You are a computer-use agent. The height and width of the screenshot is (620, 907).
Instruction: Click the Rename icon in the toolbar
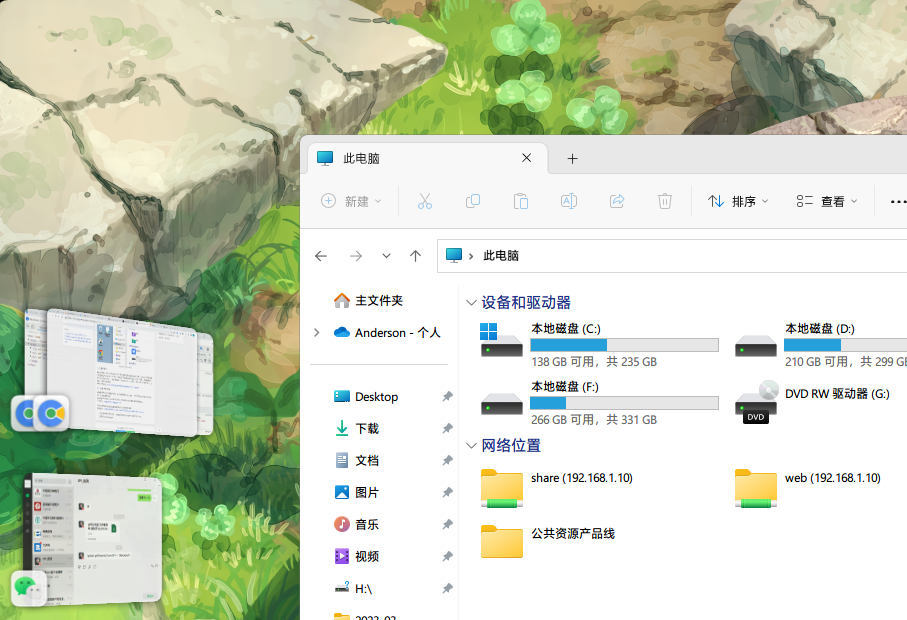pyautogui.click(x=569, y=201)
